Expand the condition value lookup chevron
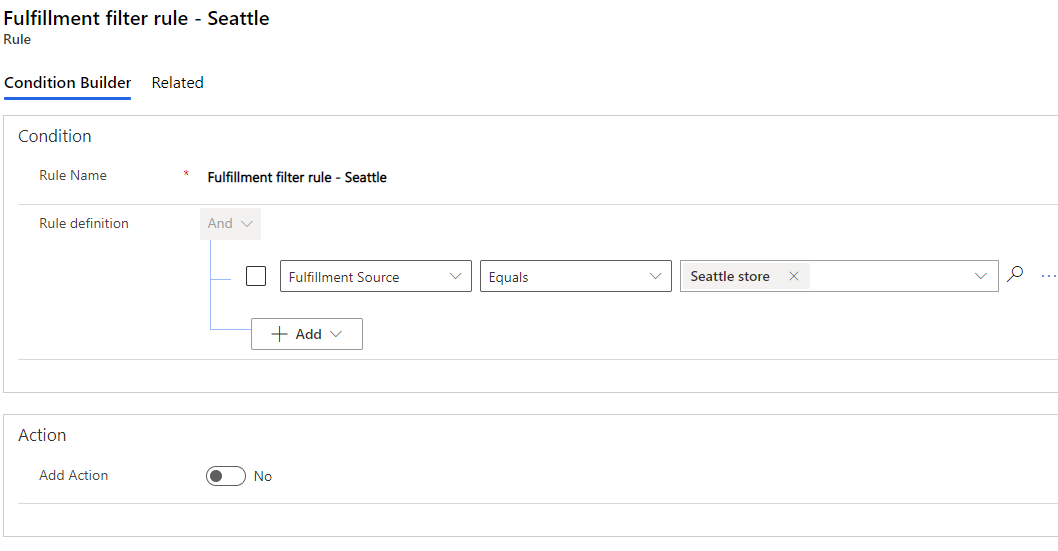 point(981,277)
